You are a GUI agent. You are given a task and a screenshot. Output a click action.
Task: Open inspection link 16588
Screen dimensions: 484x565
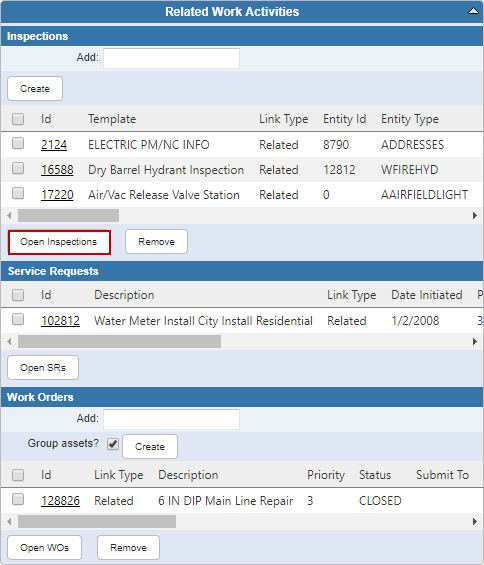pyautogui.click(x=57, y=170)
